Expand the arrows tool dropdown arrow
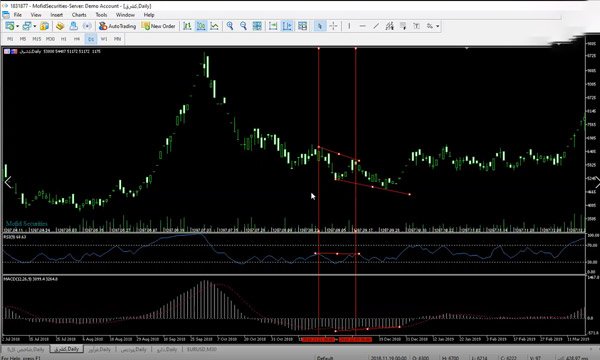 tap(437, 26)
